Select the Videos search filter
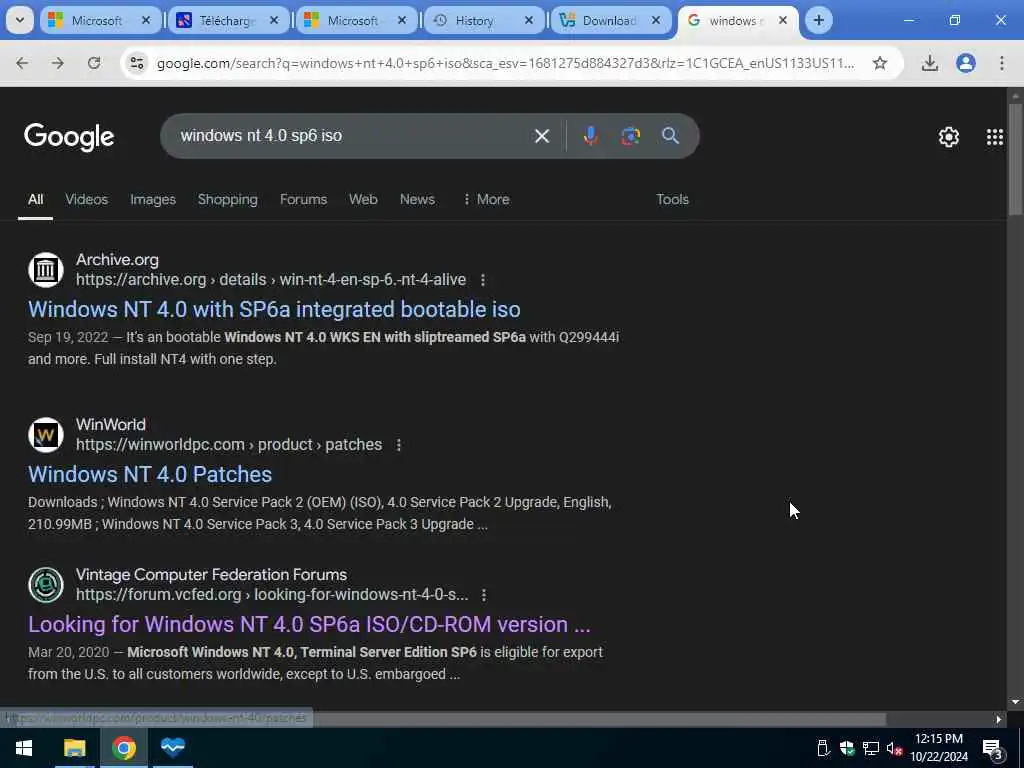The width and height of the screenshot is (1024, 768). pos(86,199)
